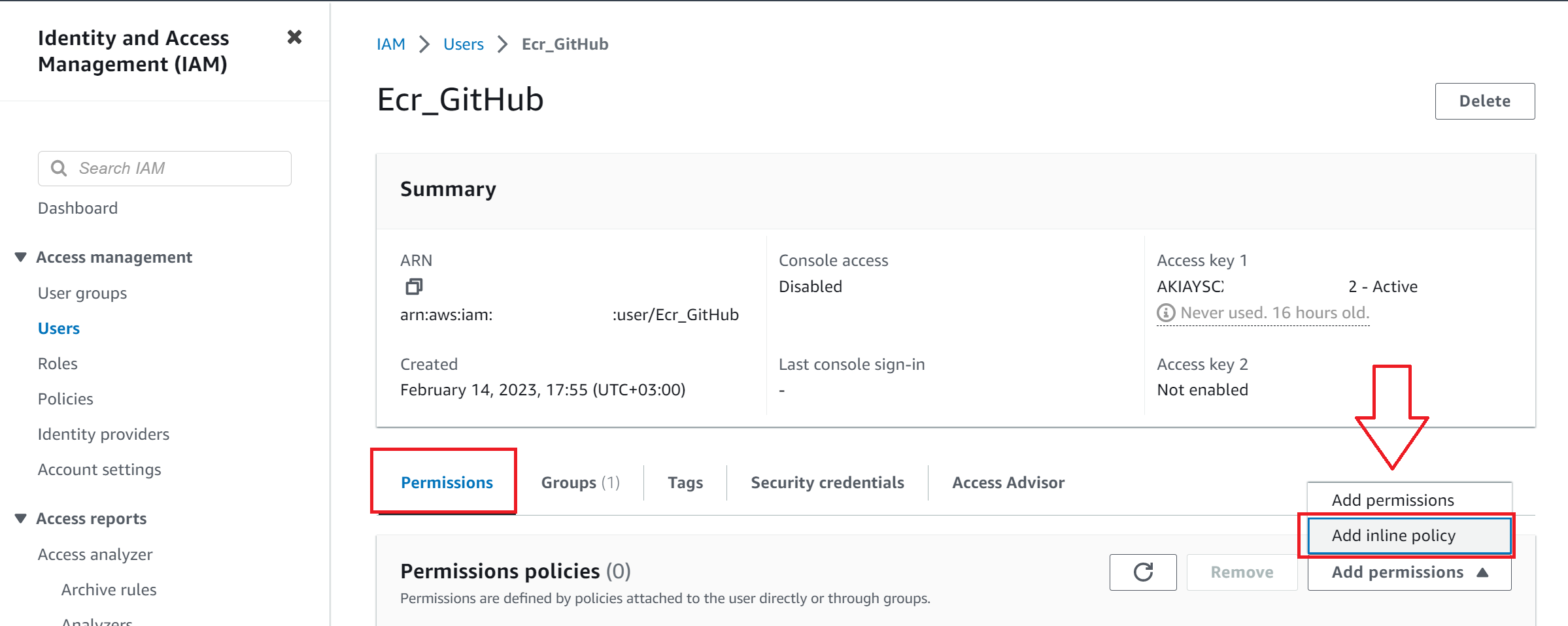Collapse the Access management section
1568x626 pixels.
21,257
